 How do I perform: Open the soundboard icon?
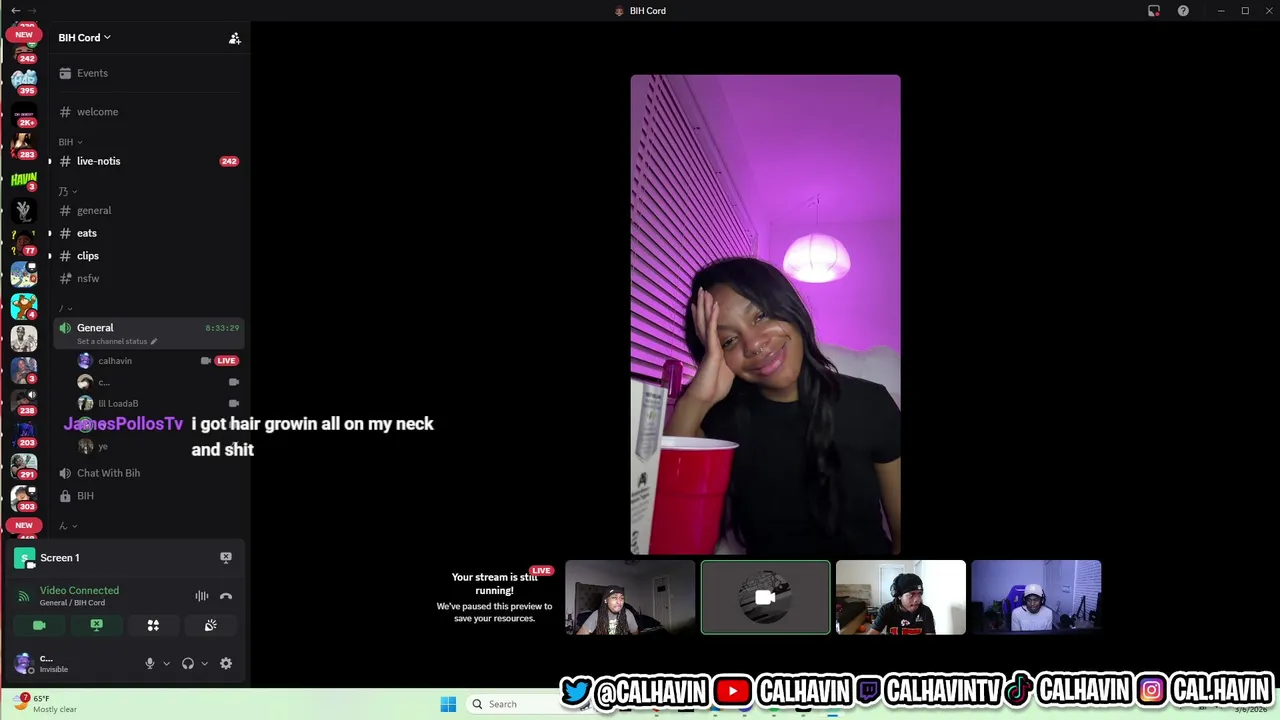[211, 625]
